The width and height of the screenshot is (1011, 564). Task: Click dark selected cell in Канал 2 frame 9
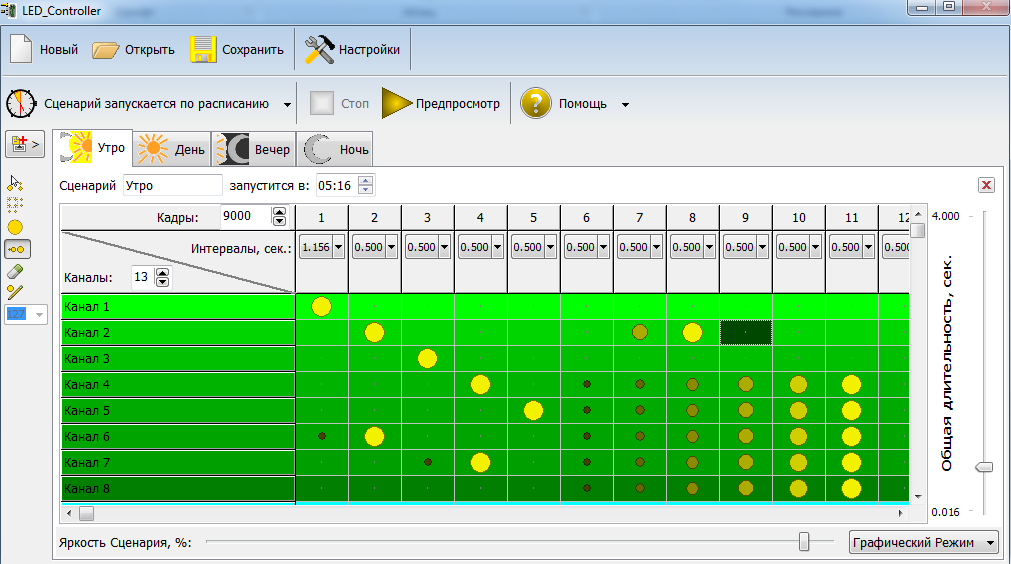click(745, 333)
